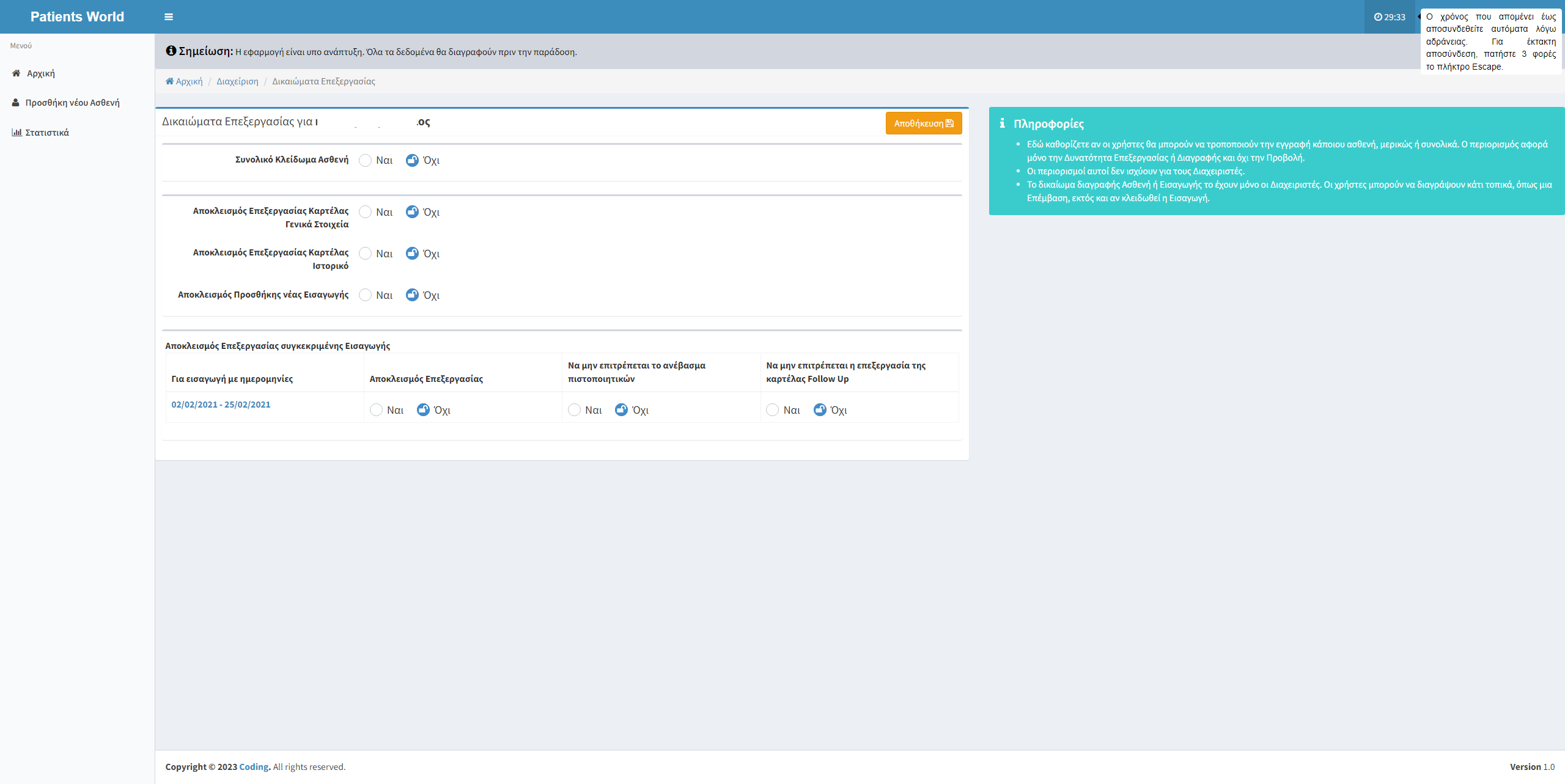Toggle the hamburger sidebar menu icon
Image resolution: width=1565 pixels, height=784 pixels.
click(169, 17)
